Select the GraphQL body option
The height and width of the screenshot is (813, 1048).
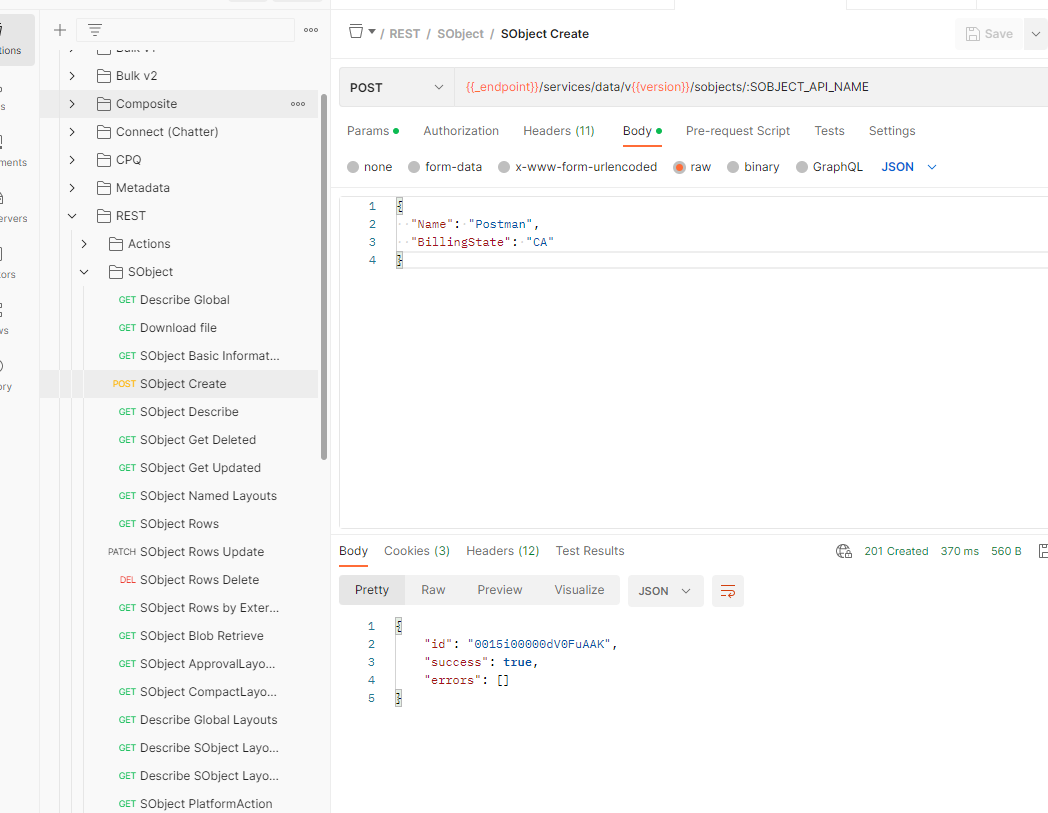coord(802,167)
